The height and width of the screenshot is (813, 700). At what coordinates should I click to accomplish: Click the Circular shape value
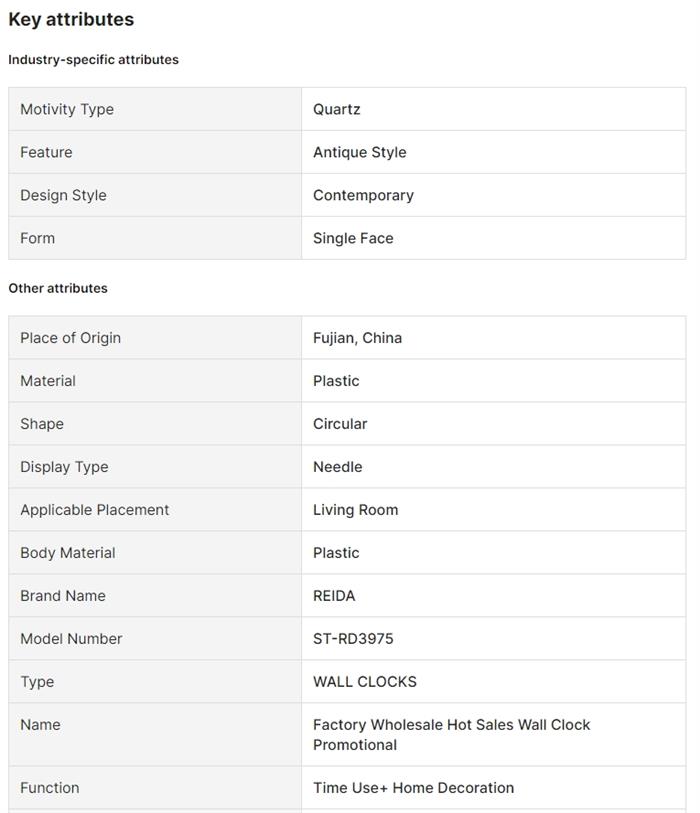click(x=340, y=424)
